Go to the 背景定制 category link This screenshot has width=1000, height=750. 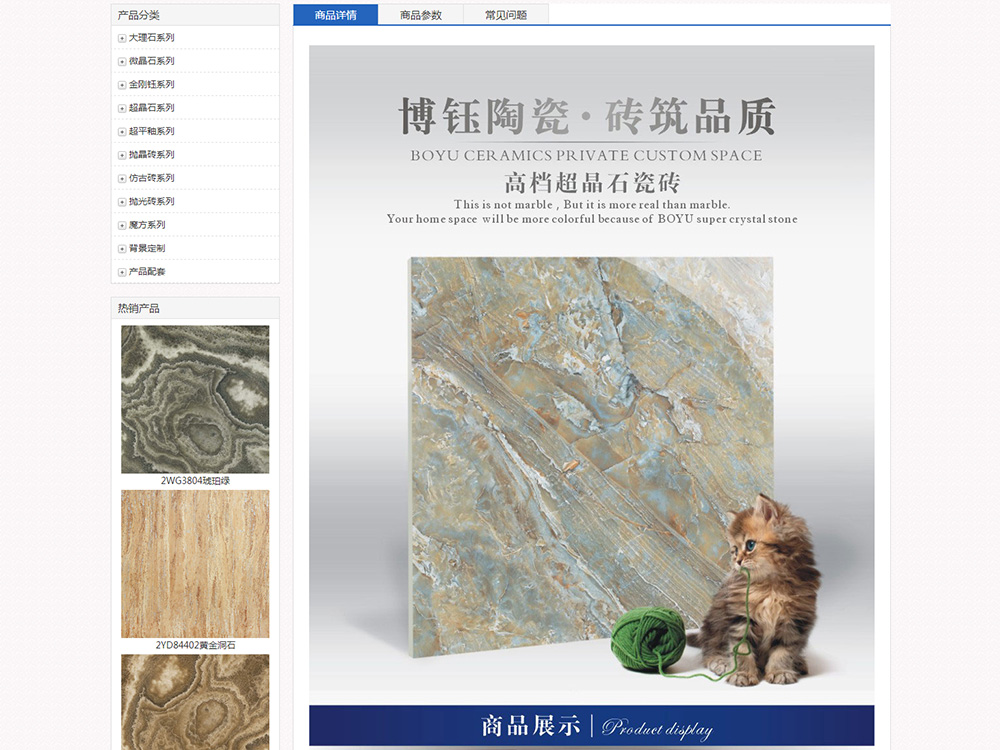pos(147,248)
